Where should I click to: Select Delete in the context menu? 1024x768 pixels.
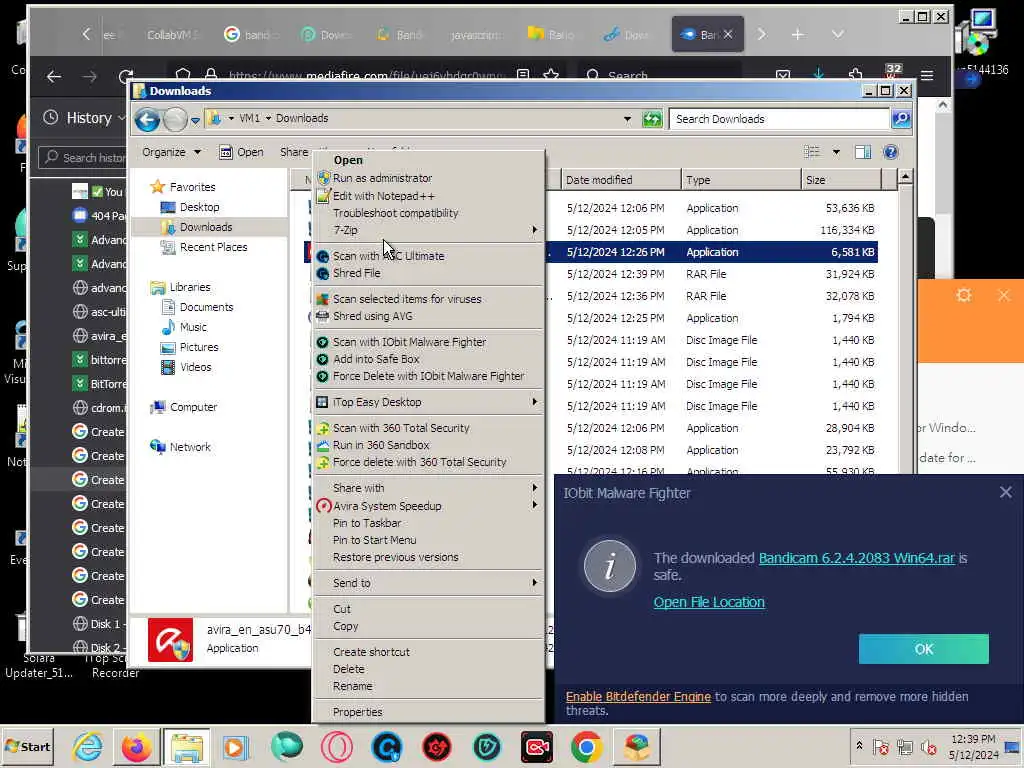[x=349, y=669]
